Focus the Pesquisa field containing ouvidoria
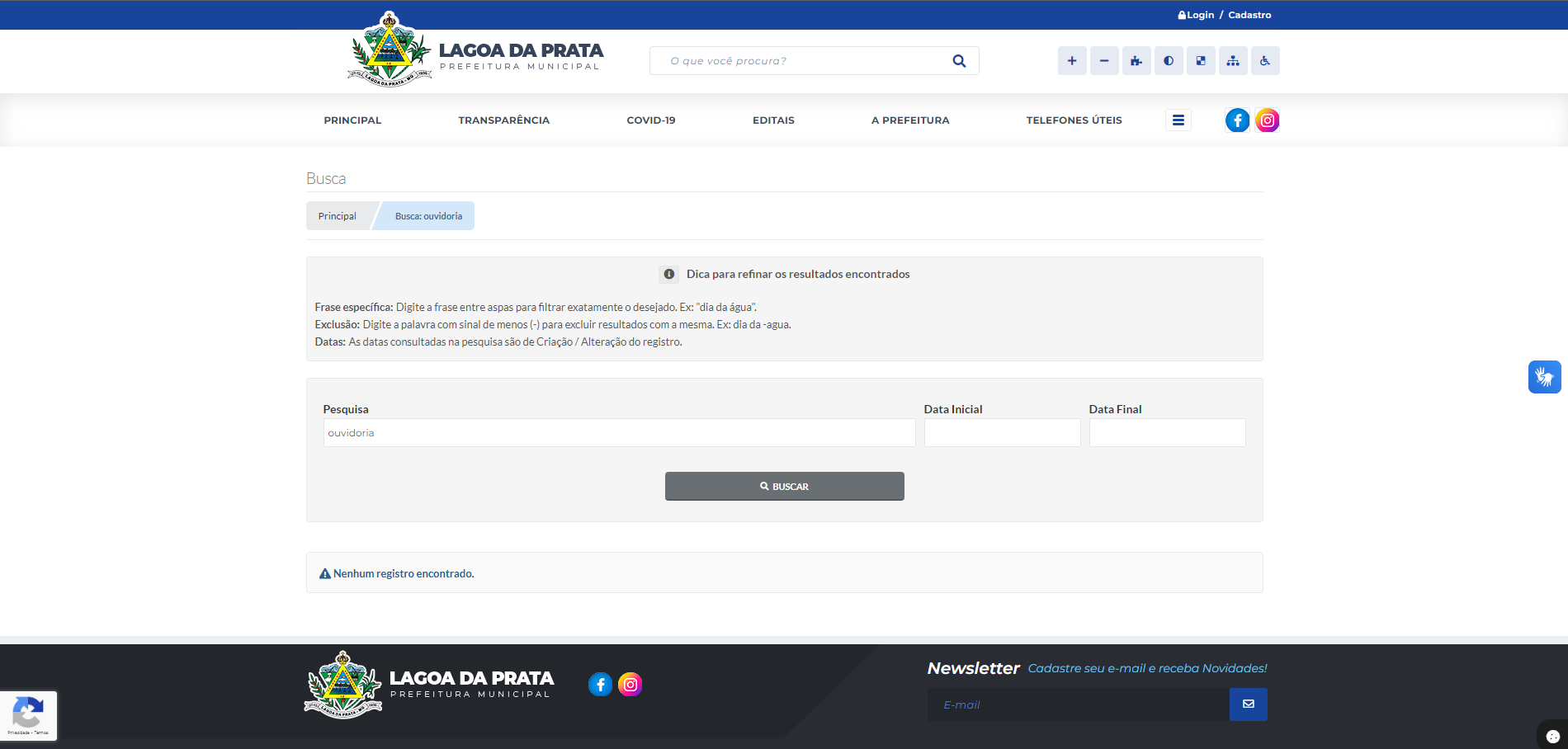Screen dimensions: 1568x749 pos(620,433)
